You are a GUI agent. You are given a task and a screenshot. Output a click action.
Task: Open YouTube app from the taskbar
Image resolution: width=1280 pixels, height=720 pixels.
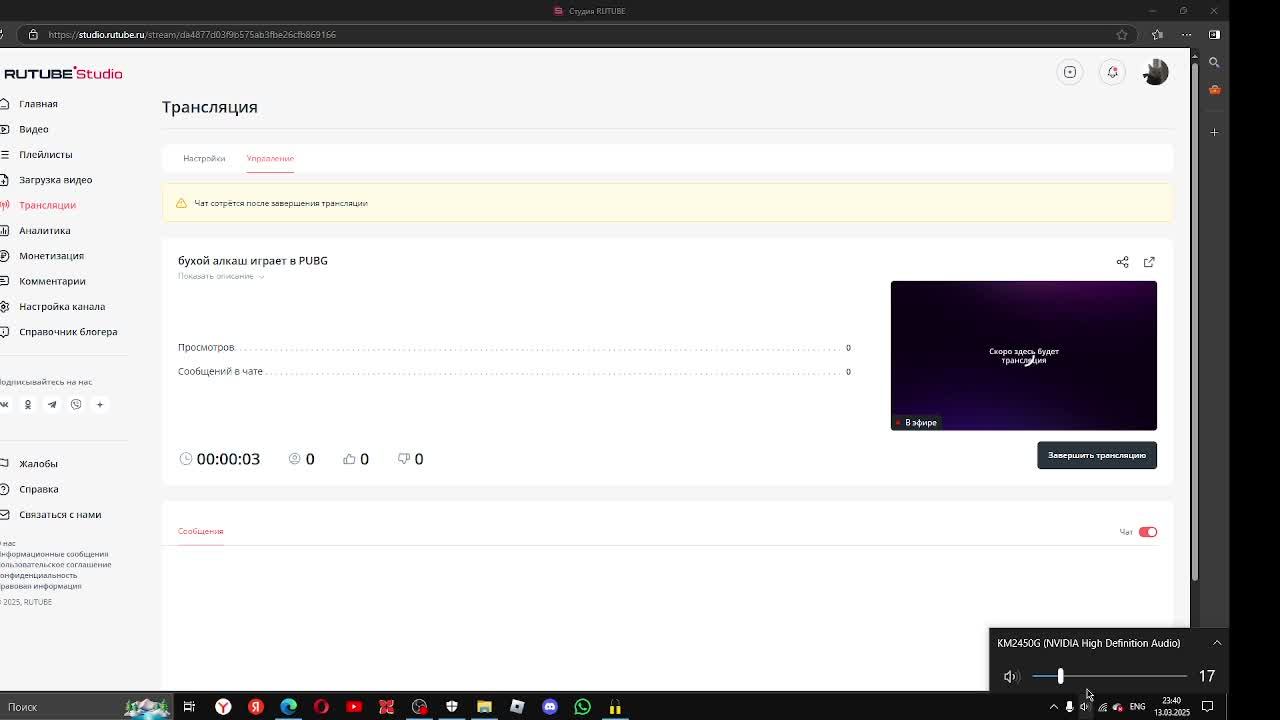click(353, 707)
